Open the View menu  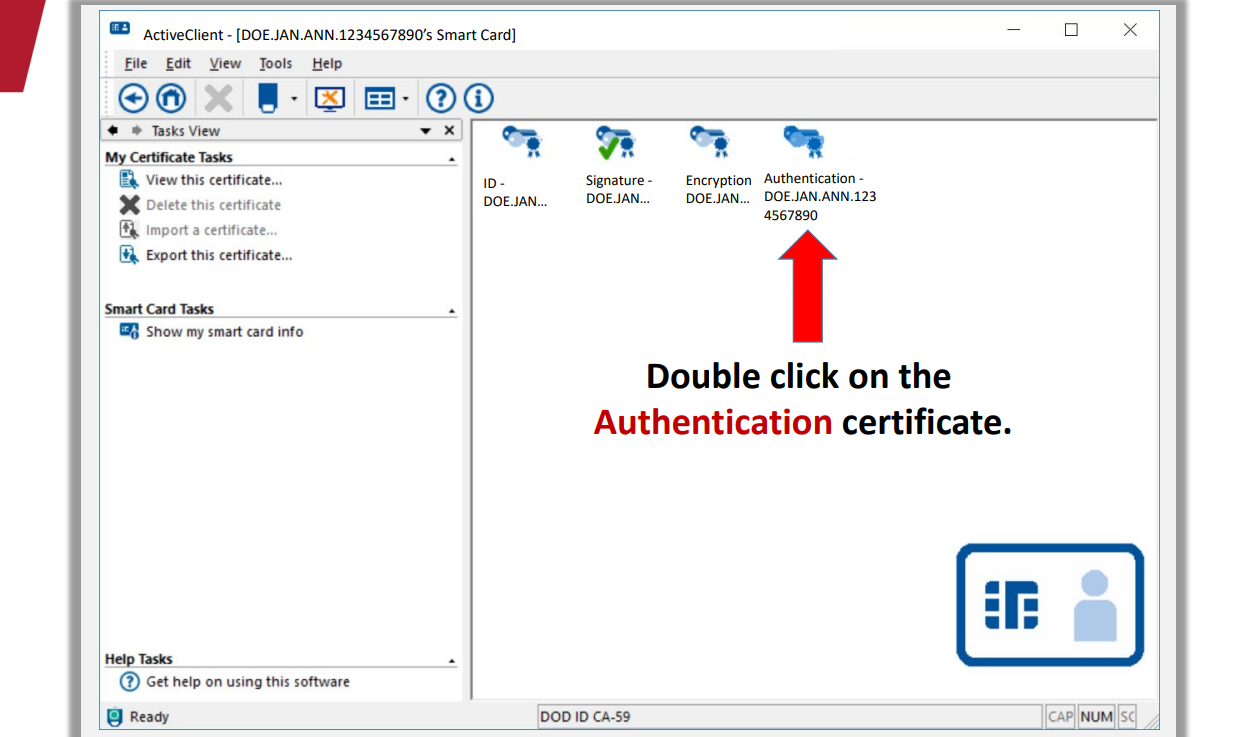225,63
